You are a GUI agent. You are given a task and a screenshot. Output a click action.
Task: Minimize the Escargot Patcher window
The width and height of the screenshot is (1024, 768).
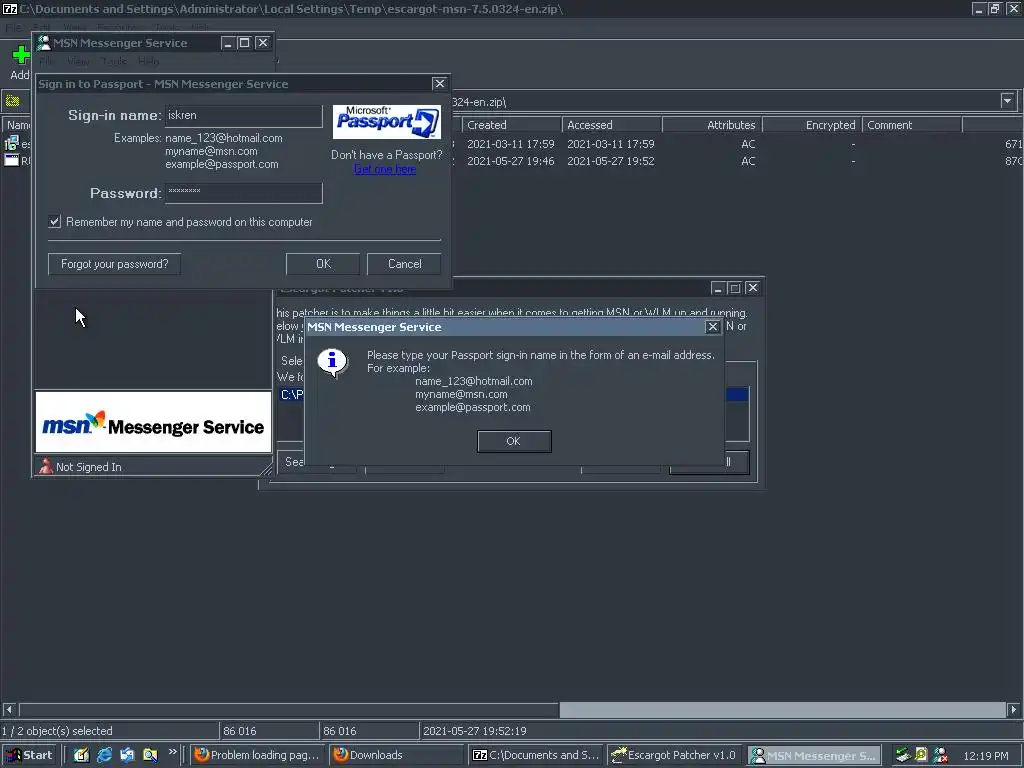718,288
